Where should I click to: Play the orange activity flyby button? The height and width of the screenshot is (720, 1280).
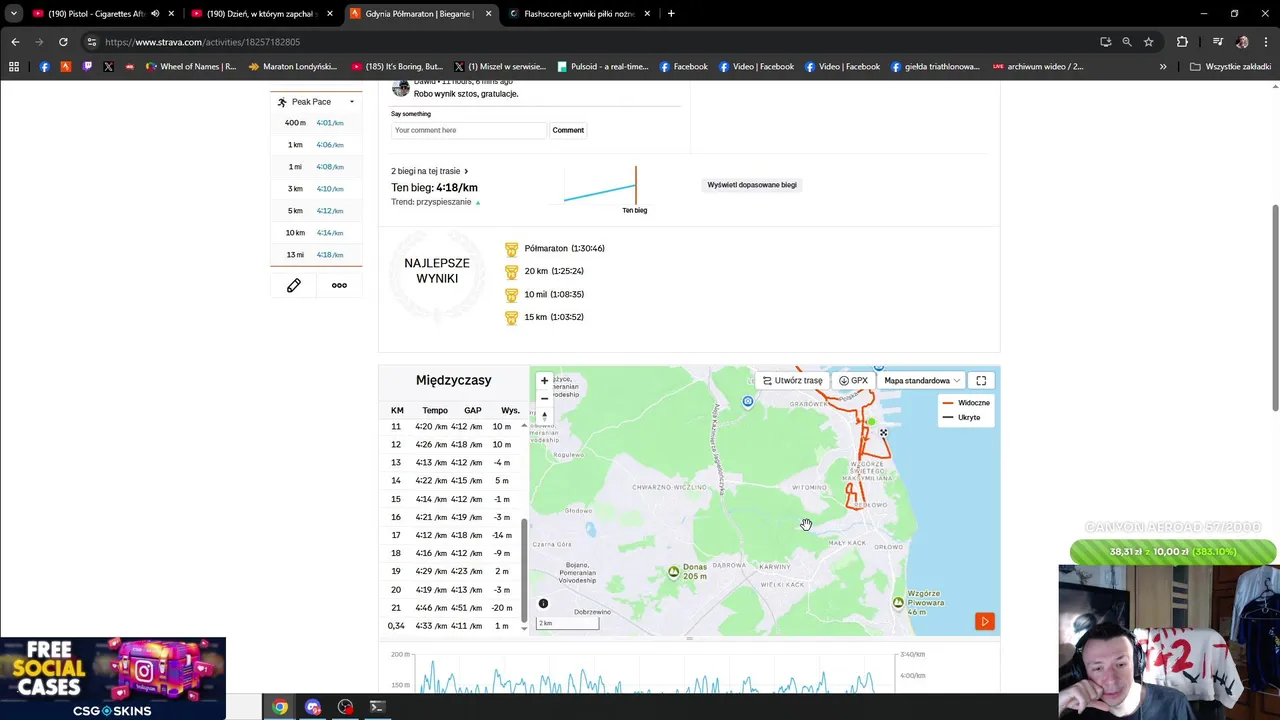tap(984, 621)
